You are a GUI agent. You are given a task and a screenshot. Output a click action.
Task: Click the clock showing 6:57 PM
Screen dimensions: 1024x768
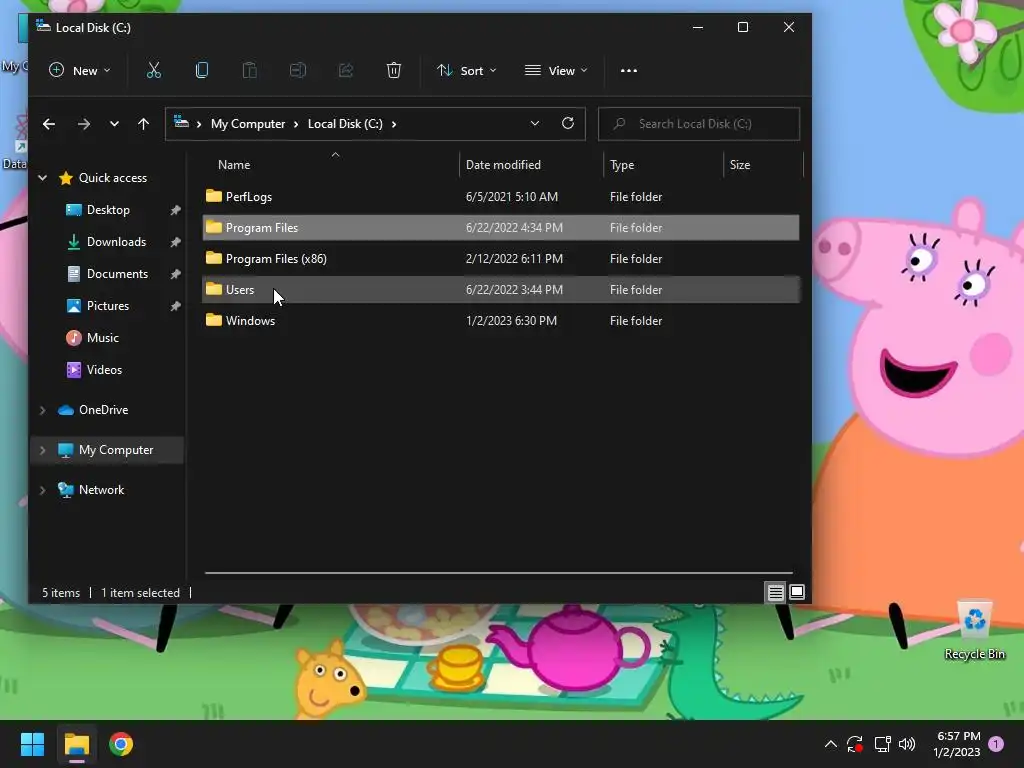point(957,744)
